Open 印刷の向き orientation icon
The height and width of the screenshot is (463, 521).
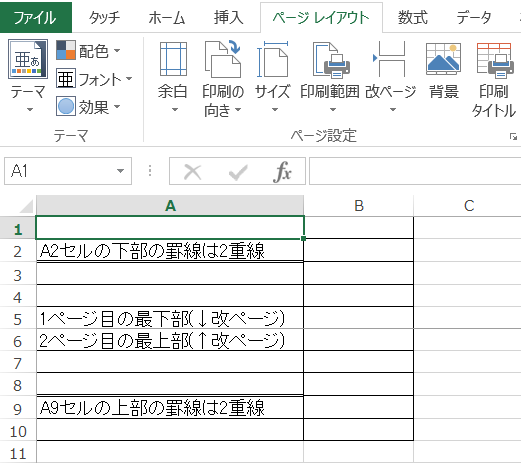point(222,59)
